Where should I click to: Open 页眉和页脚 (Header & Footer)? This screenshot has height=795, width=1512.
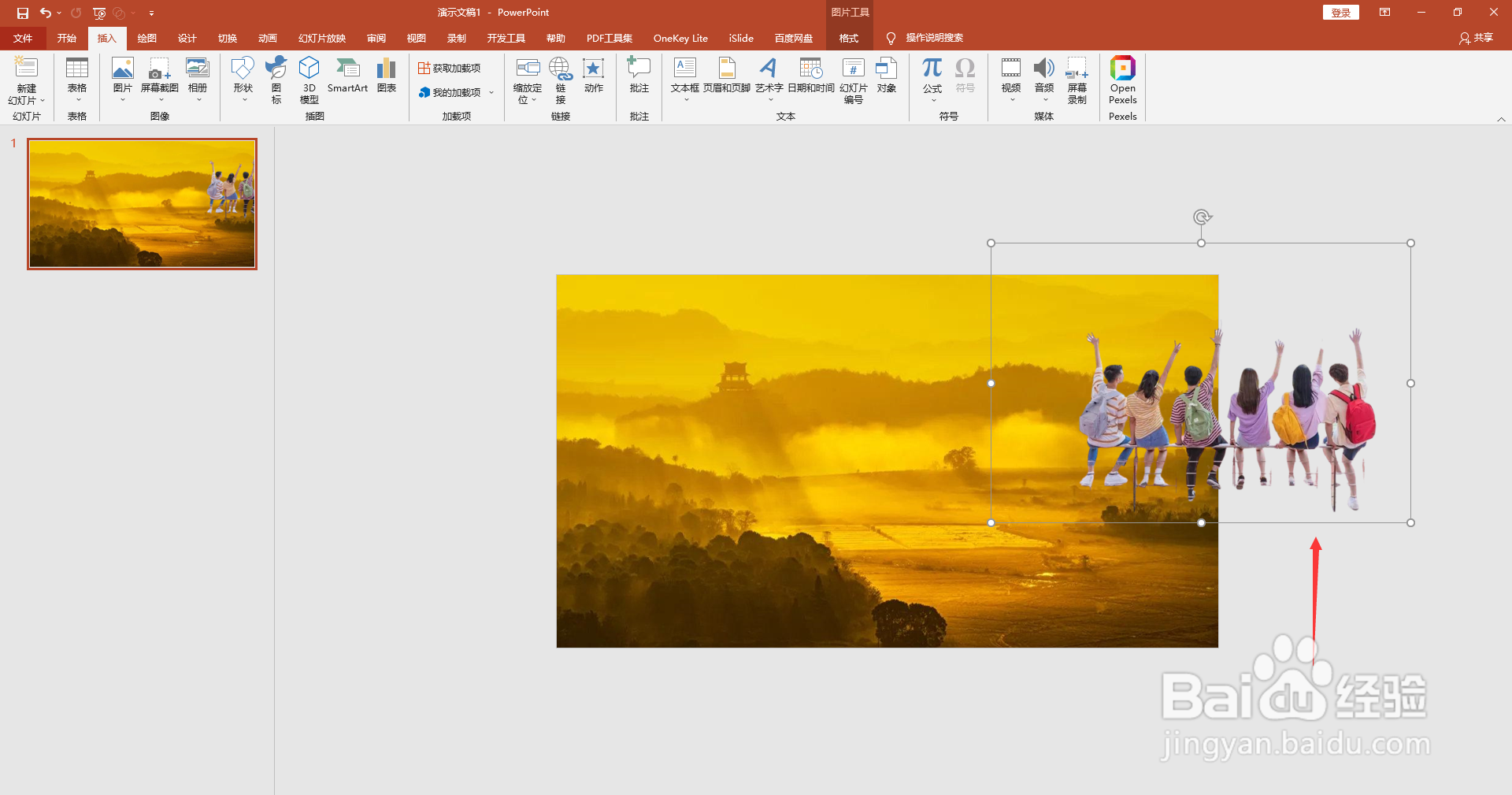pos(727,76)
